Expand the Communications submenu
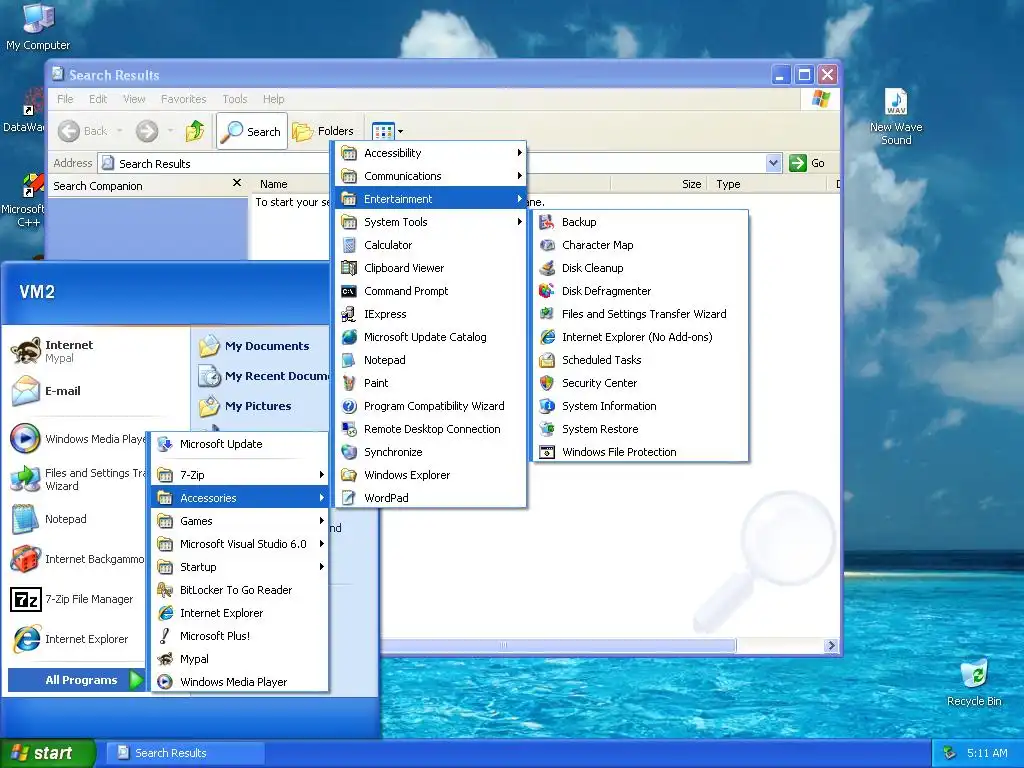 (x=430, y=176)
